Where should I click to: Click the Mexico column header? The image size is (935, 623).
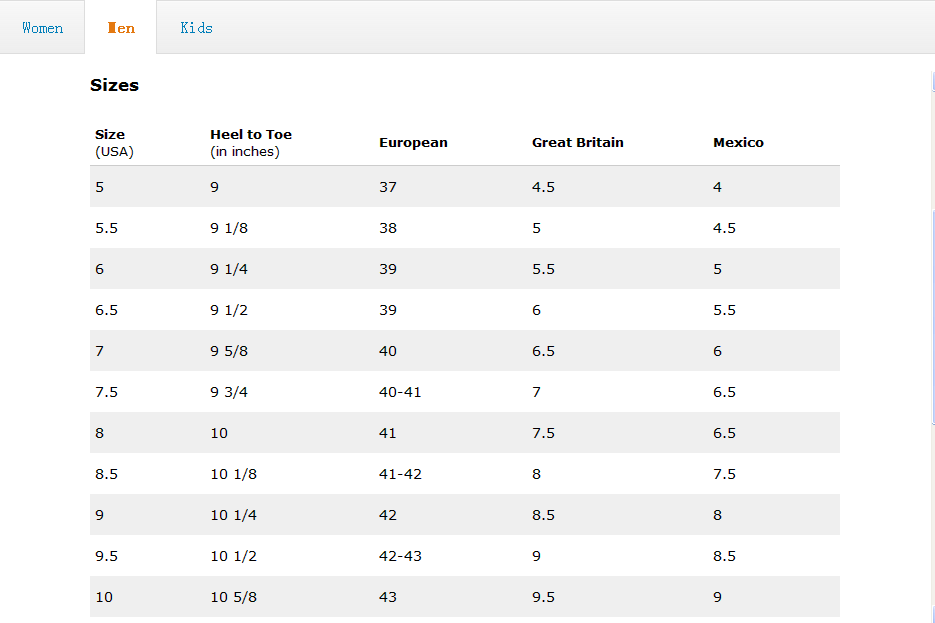tap(738, 143)
